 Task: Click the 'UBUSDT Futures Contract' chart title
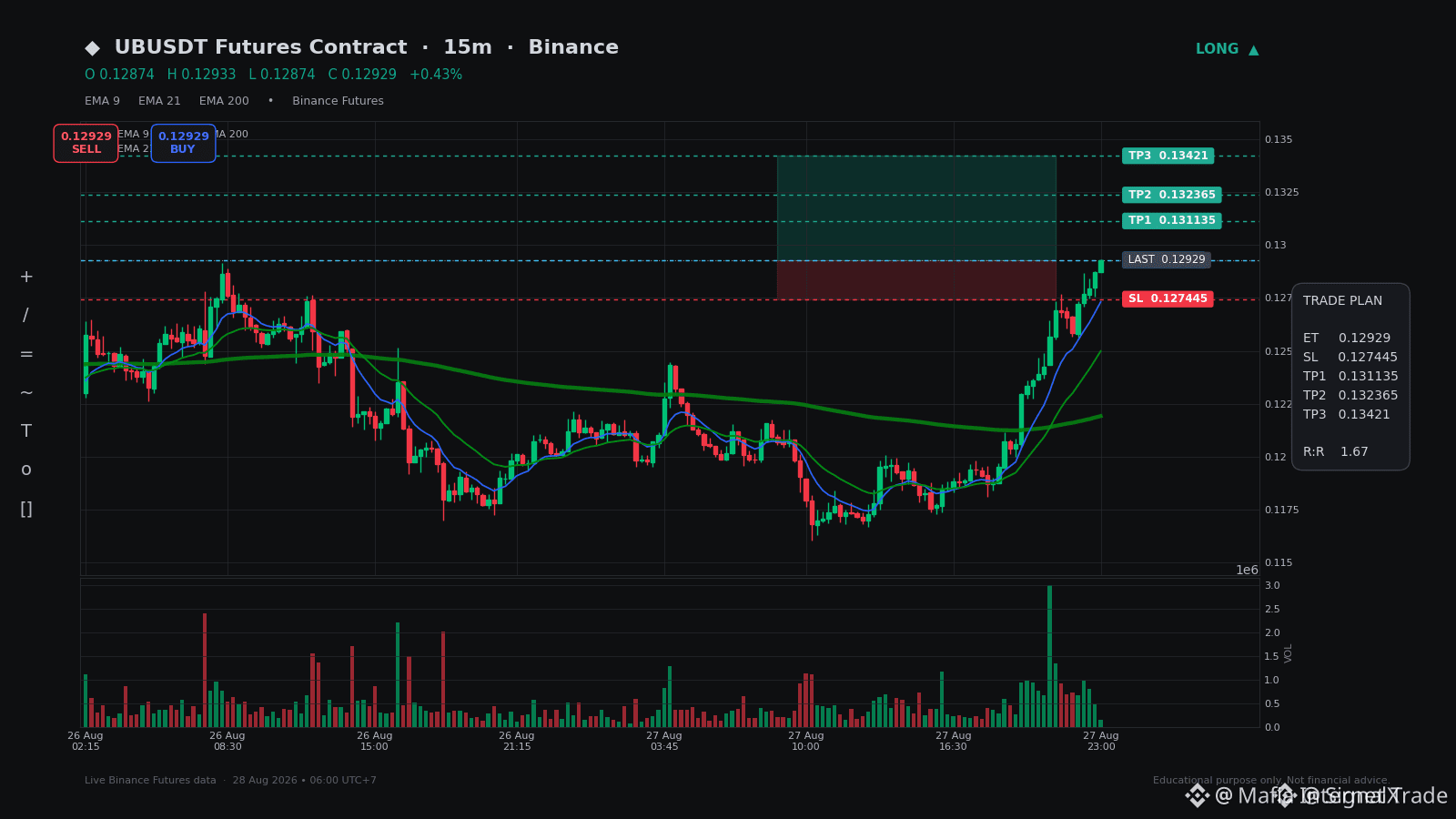[260, 47]
